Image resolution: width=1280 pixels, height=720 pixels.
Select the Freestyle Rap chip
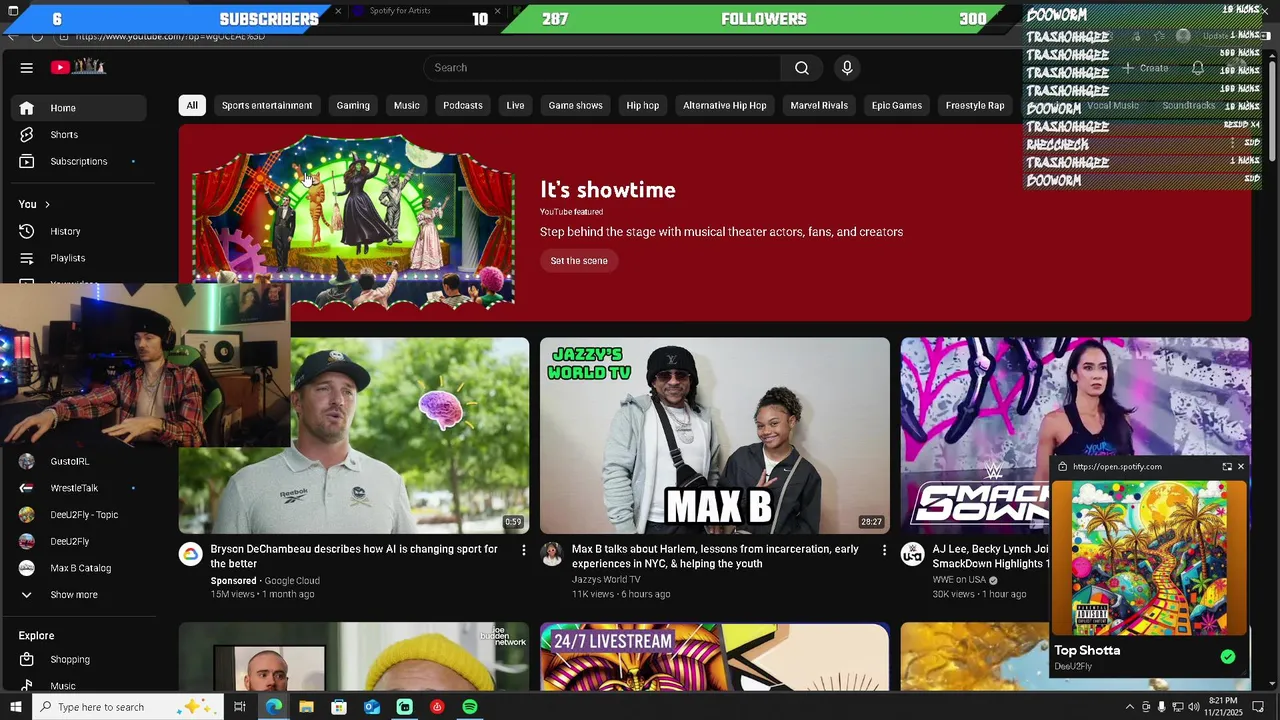[975, 105]
